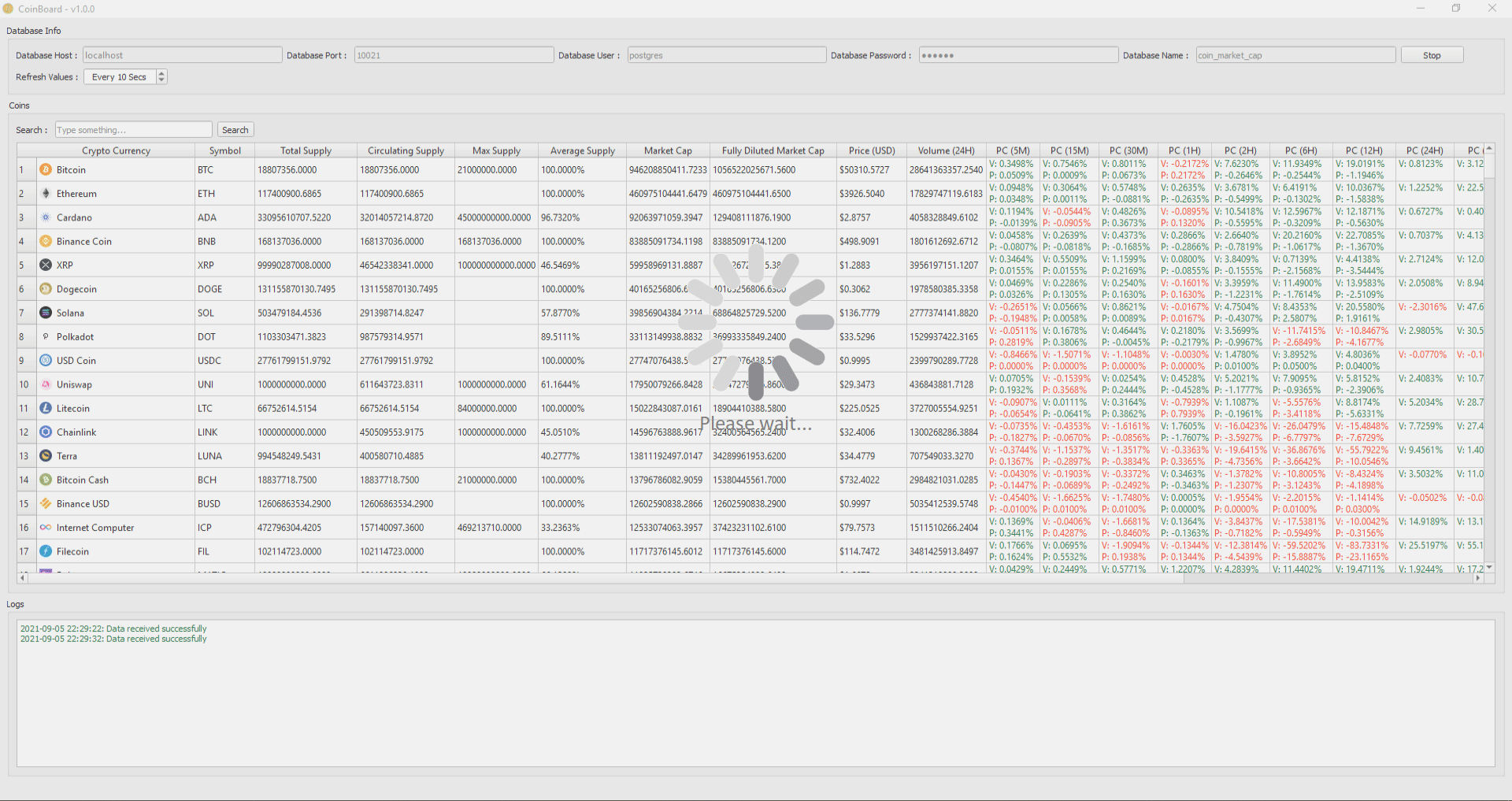Click the Search button
This screenshot has height=801, width=1512.
235,130
